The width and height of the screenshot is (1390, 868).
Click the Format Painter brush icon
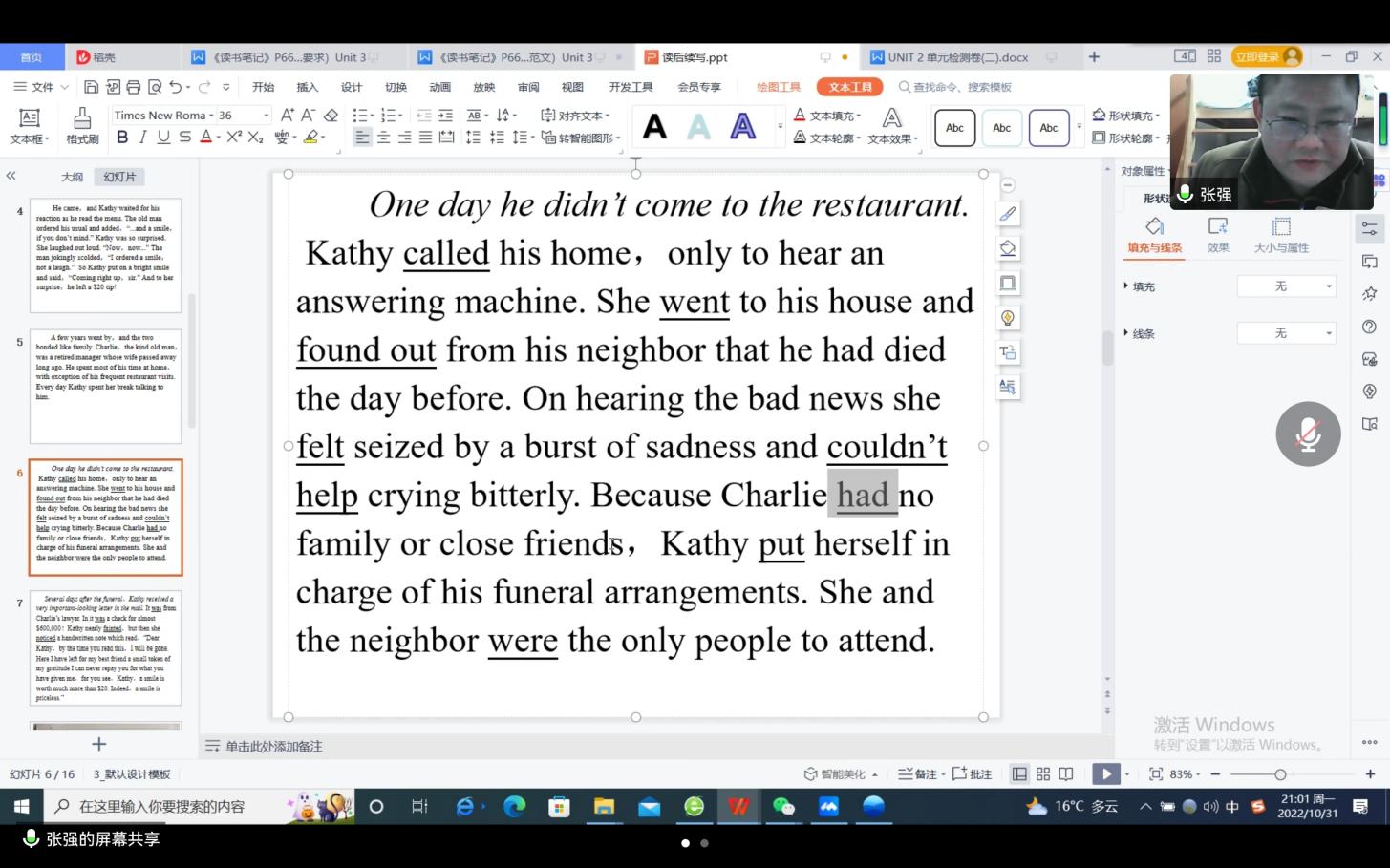(82, 118)
